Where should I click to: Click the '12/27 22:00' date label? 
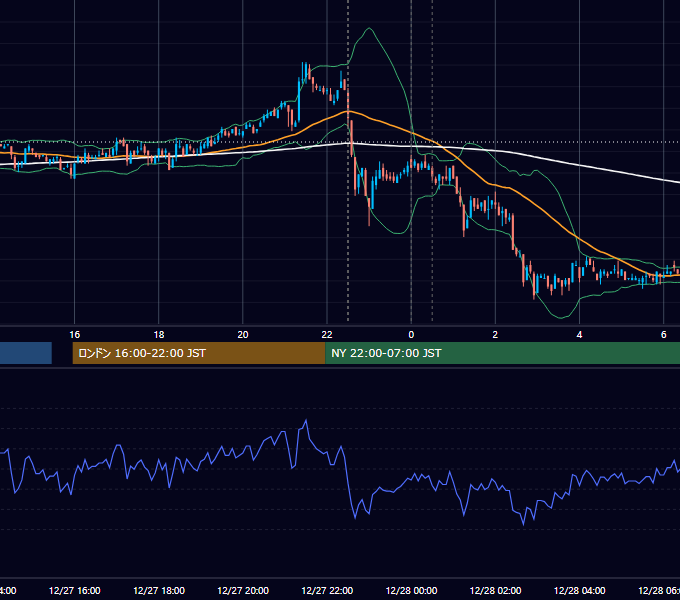point(327,590)
